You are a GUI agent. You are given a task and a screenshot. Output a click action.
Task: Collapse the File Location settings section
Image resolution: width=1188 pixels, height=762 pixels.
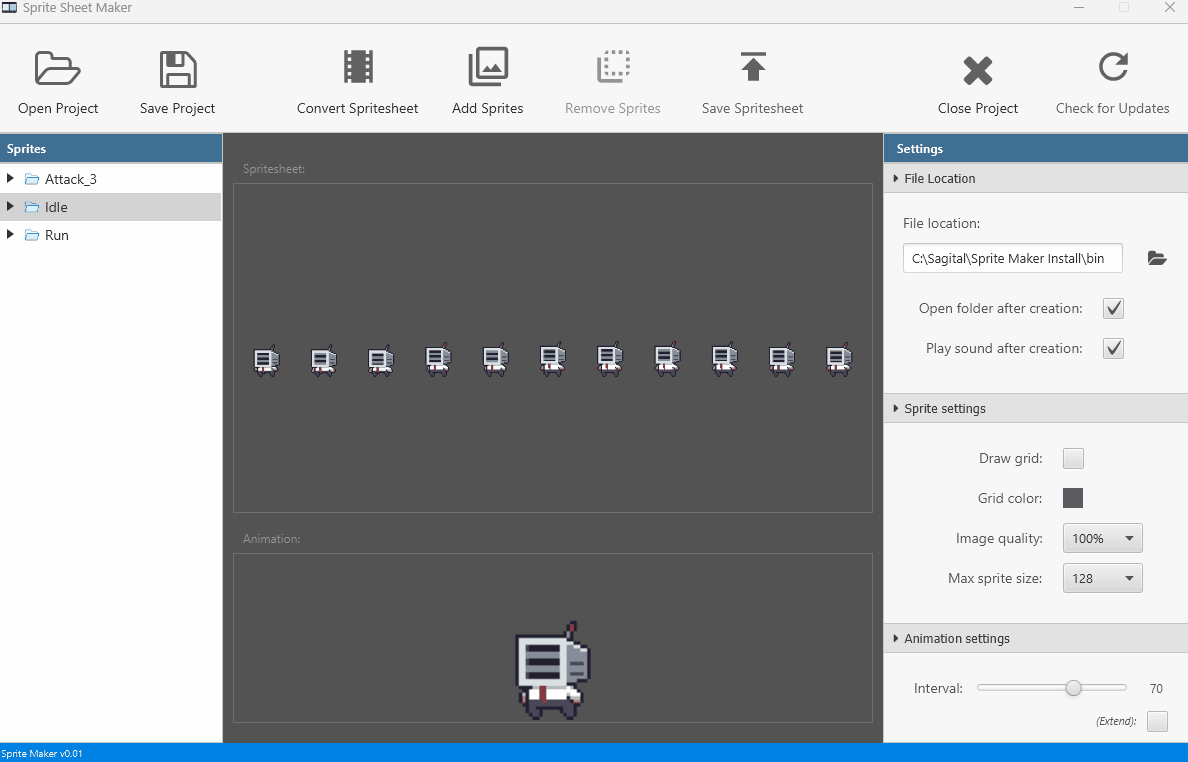(896, 178)
